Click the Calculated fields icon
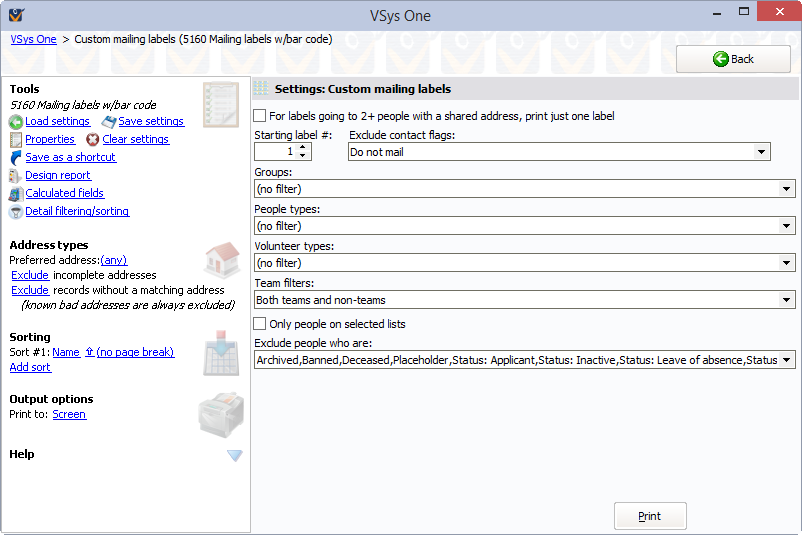 point(16,194)
